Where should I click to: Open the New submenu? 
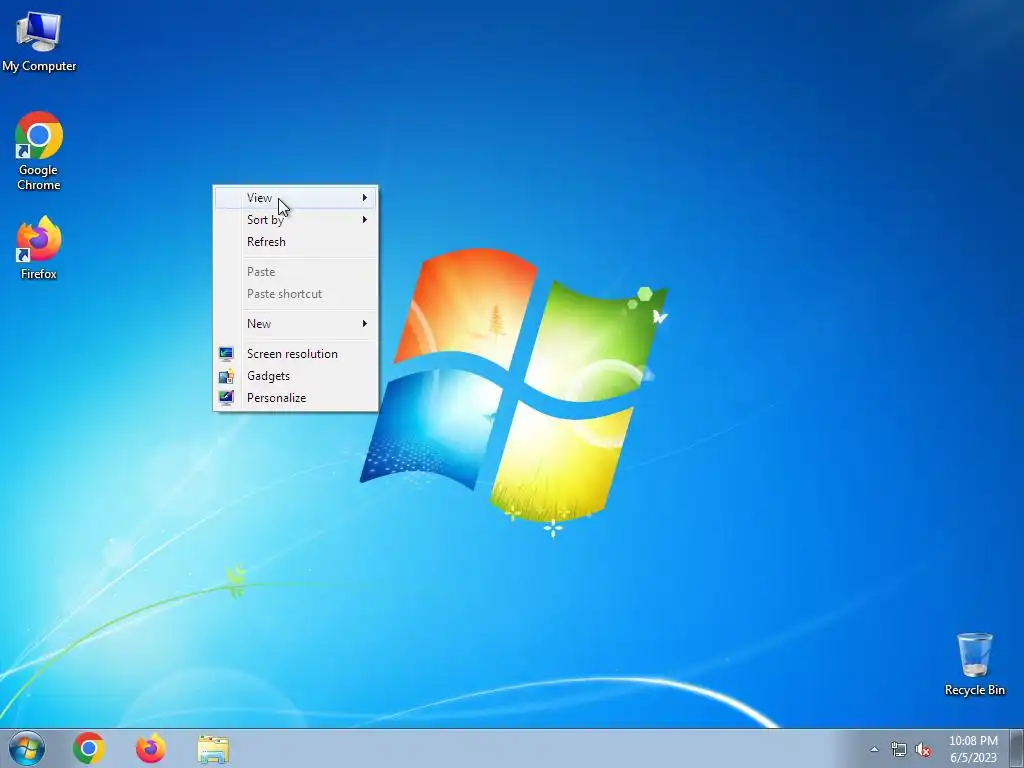click(296, 323)
